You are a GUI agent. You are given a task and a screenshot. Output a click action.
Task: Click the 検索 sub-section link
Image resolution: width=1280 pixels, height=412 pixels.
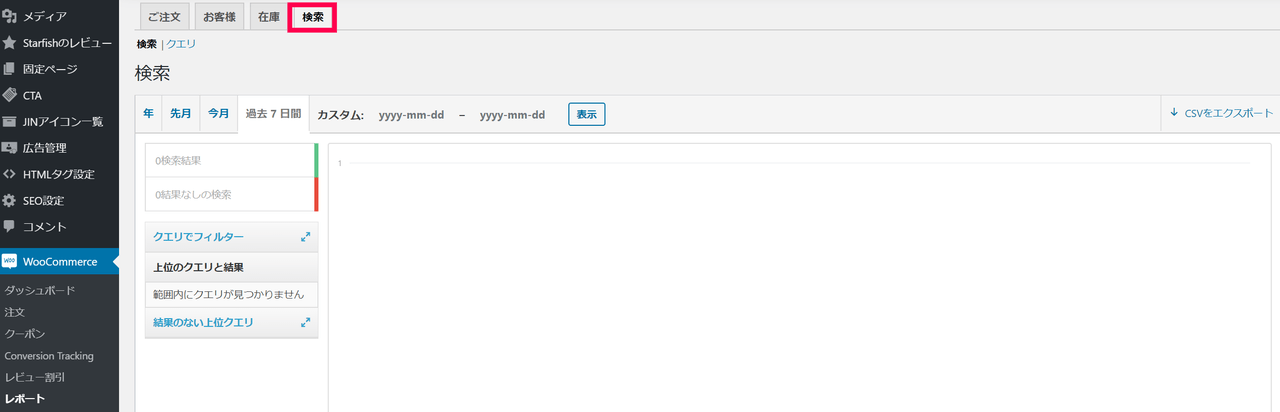(x=146, y=44)
